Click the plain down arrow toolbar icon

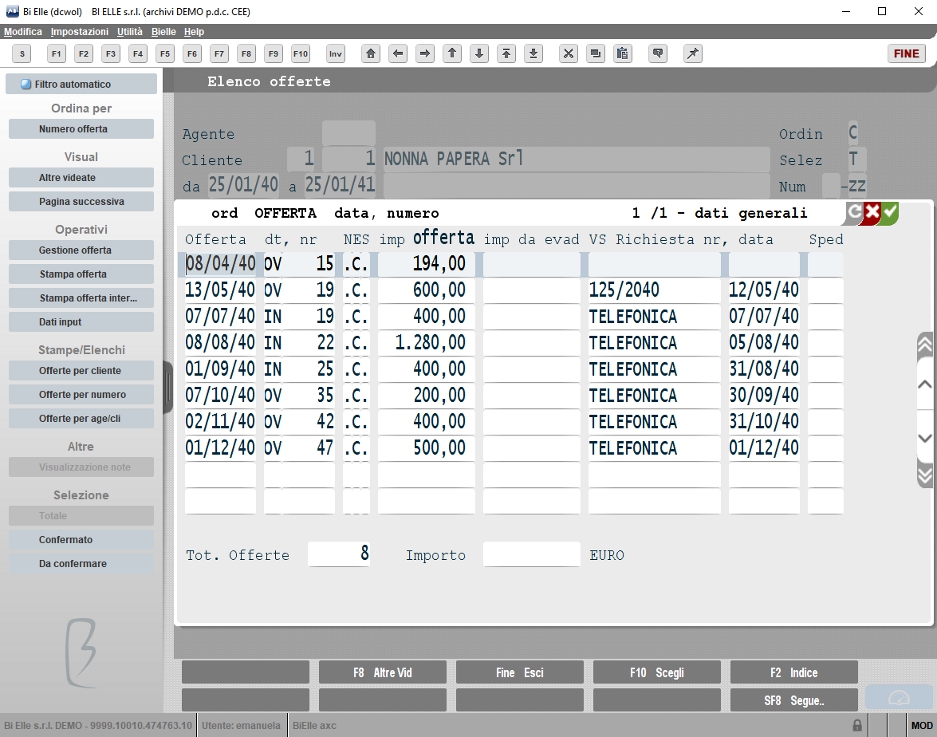[x=479, y=54]
